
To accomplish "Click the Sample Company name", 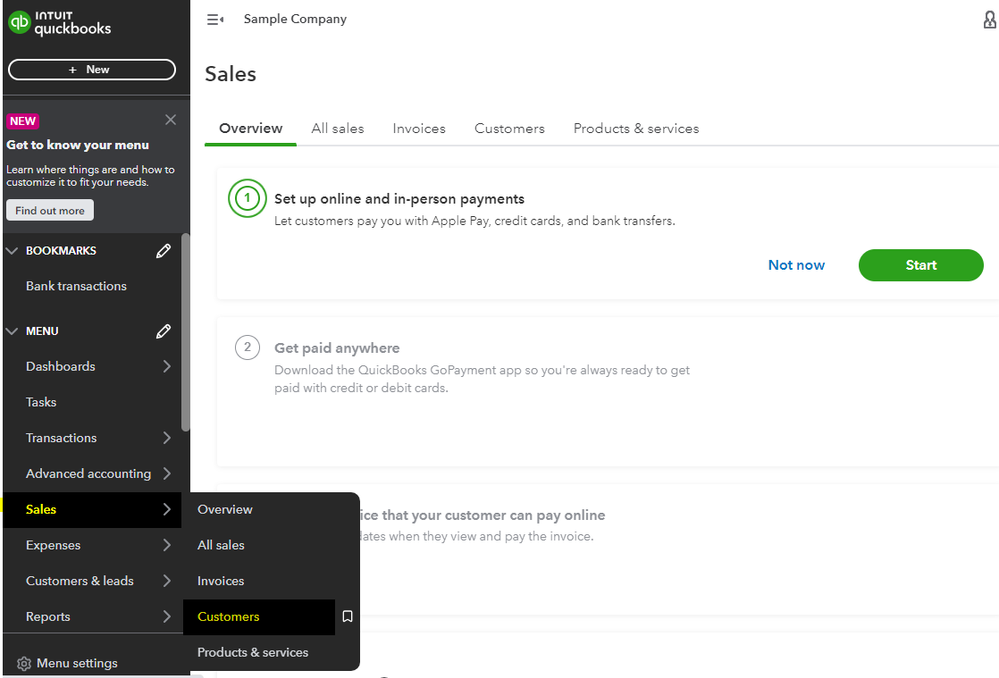I will click(295, 19).
